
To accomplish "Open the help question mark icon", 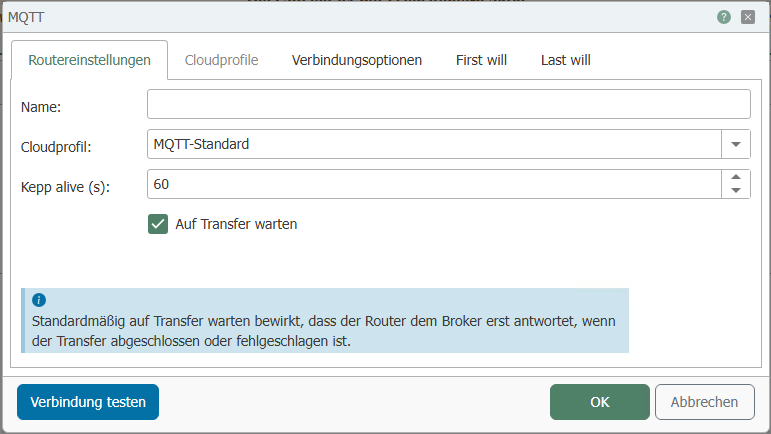I will pos(724,17).
